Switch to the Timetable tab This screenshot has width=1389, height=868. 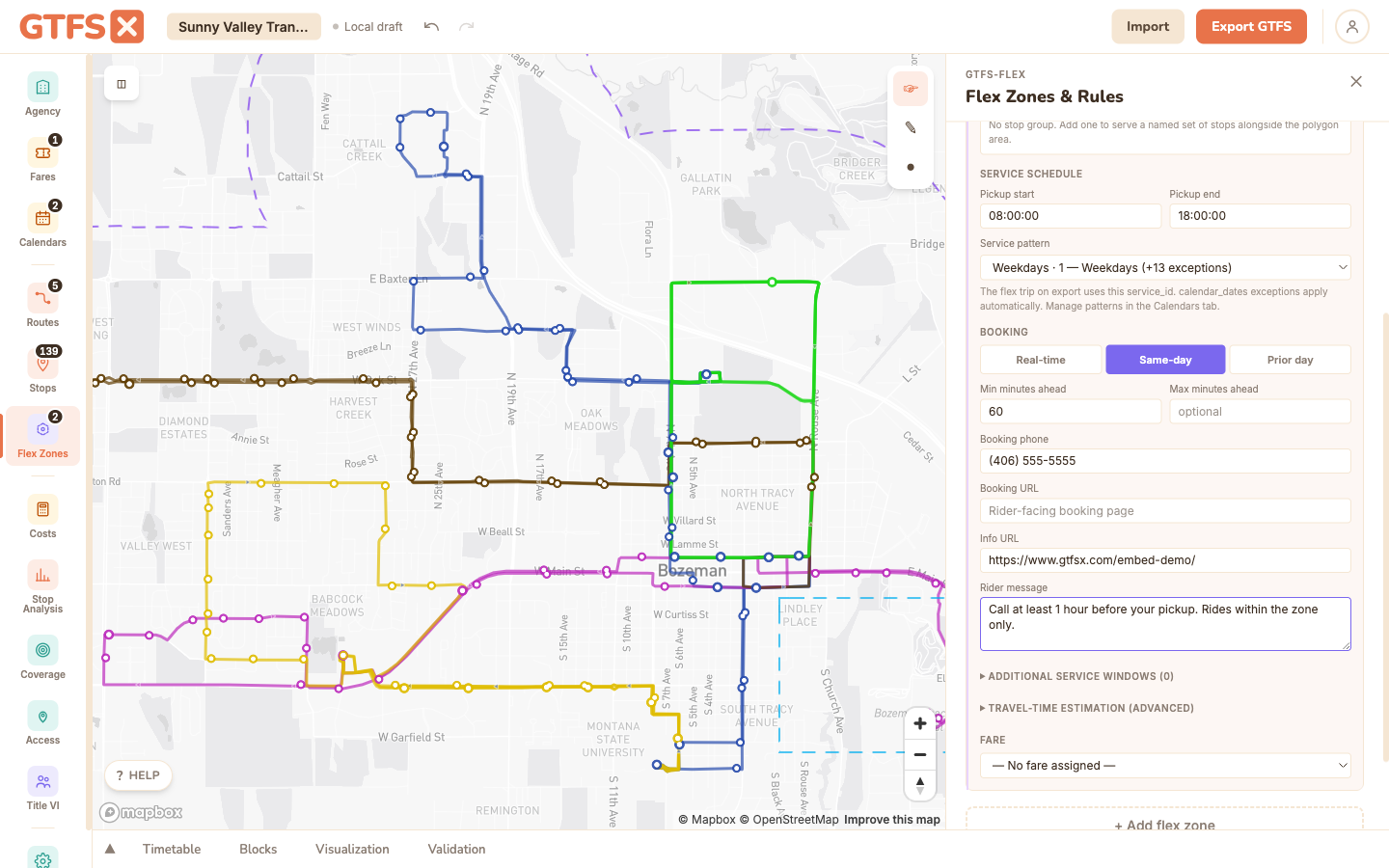[x=172, y=849]
